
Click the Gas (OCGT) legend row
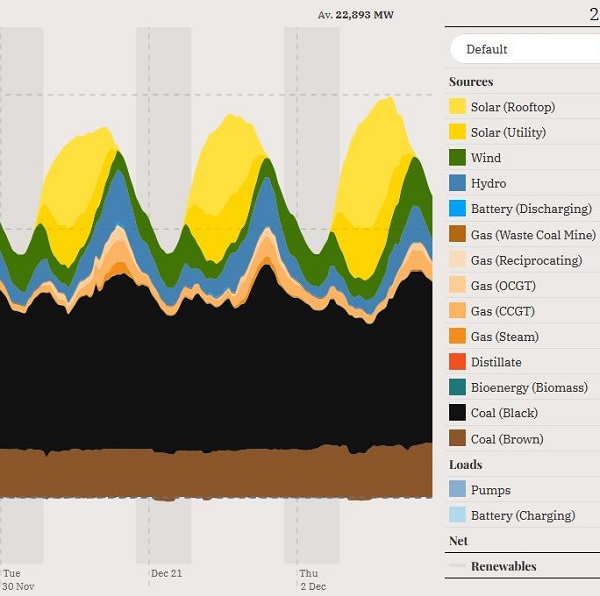[x=504, y=286]
